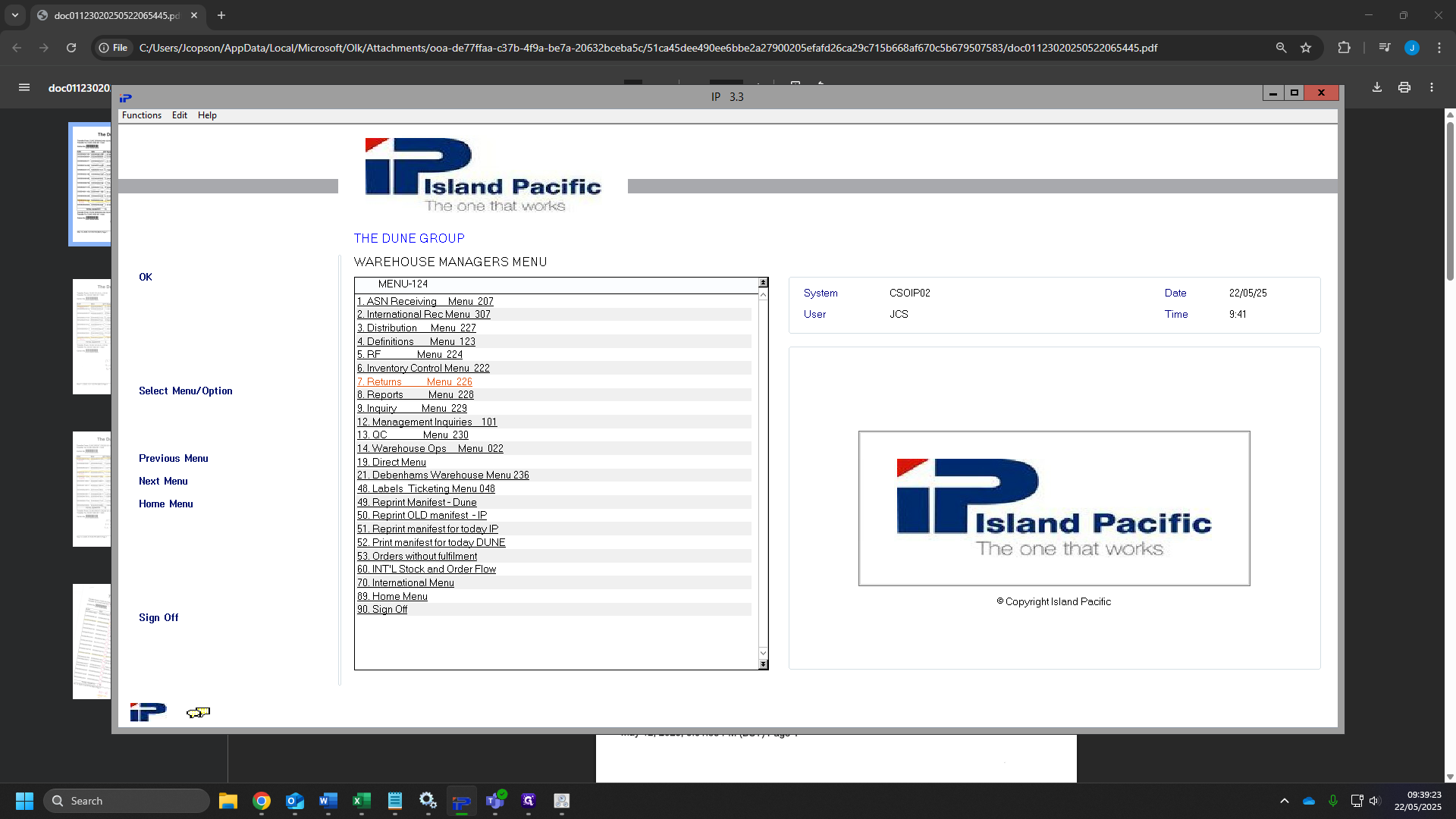Select 1. ASN Receiving Menu 207
The width and height of the screenshot is (1456, 819).
(425, 302)
